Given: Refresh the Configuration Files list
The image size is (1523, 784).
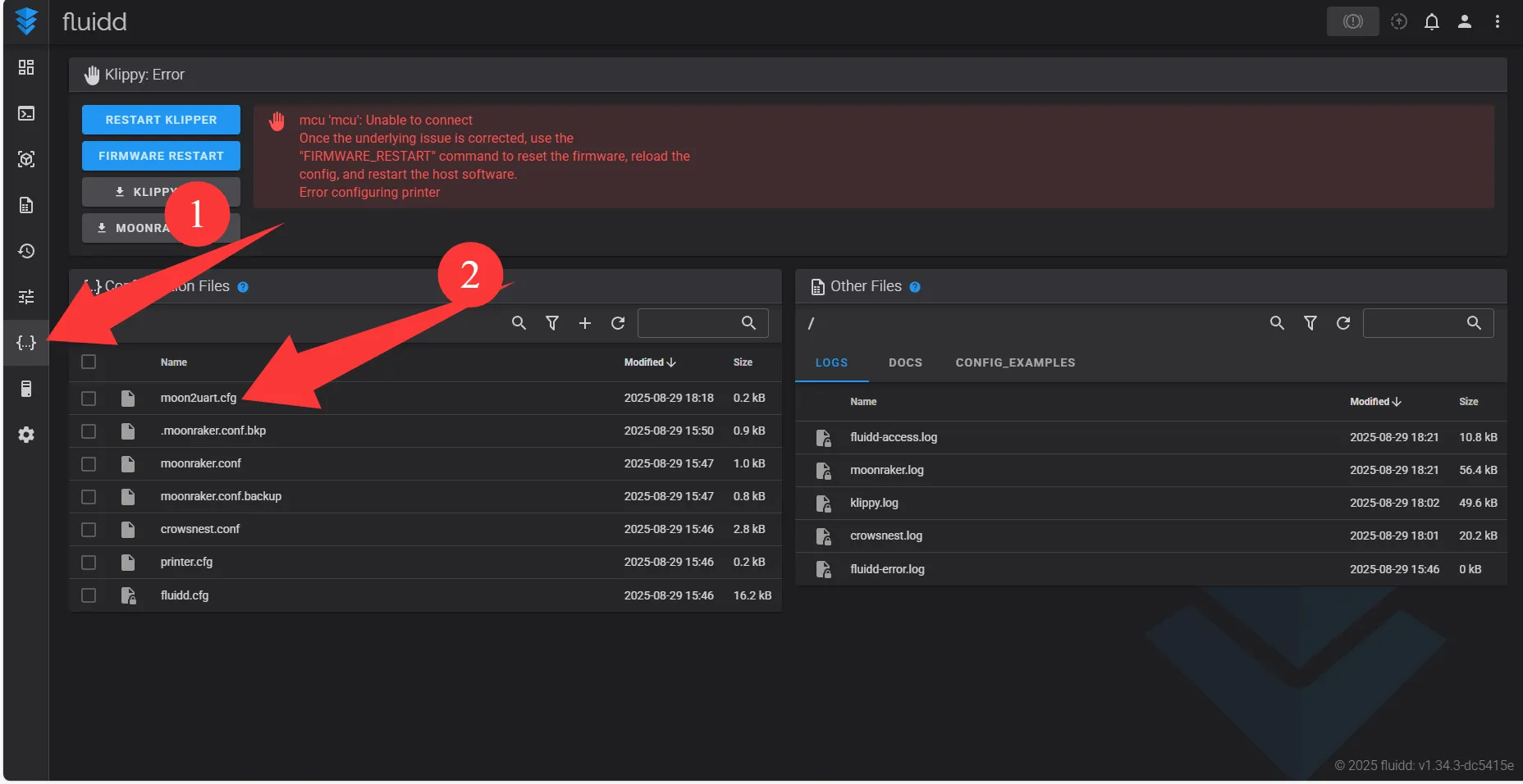Looking at the screenshot, I should [x=618, y=323].
